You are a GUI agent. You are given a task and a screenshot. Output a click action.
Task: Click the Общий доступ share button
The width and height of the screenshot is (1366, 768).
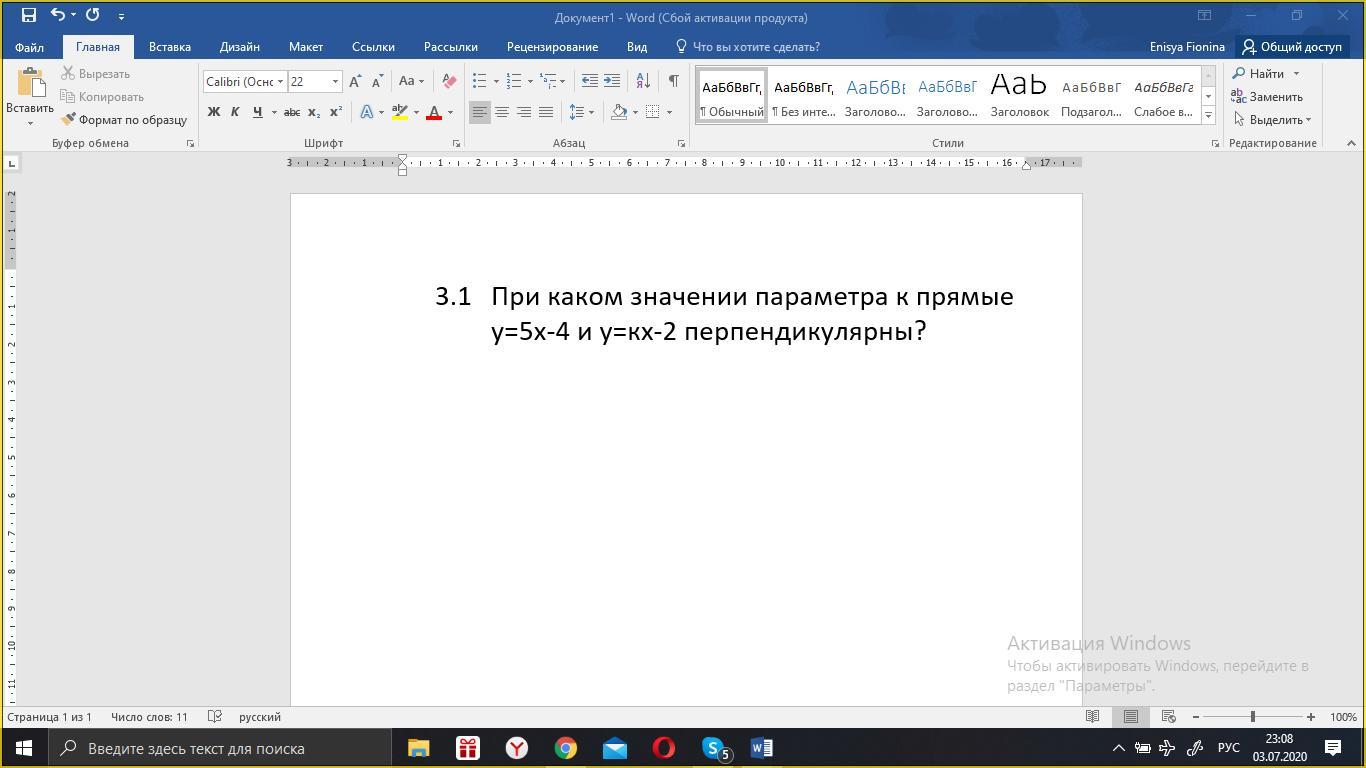click(x=1291, y=47)
